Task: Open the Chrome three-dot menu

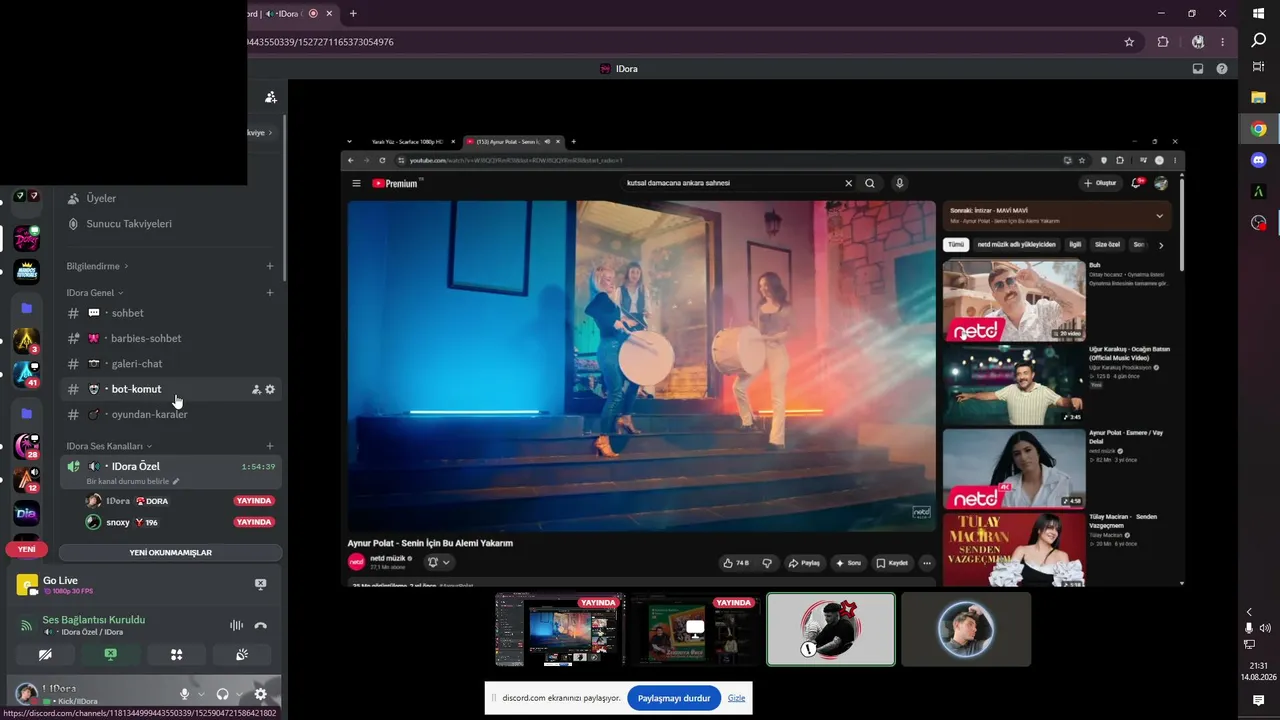Action: (1222, 42)
